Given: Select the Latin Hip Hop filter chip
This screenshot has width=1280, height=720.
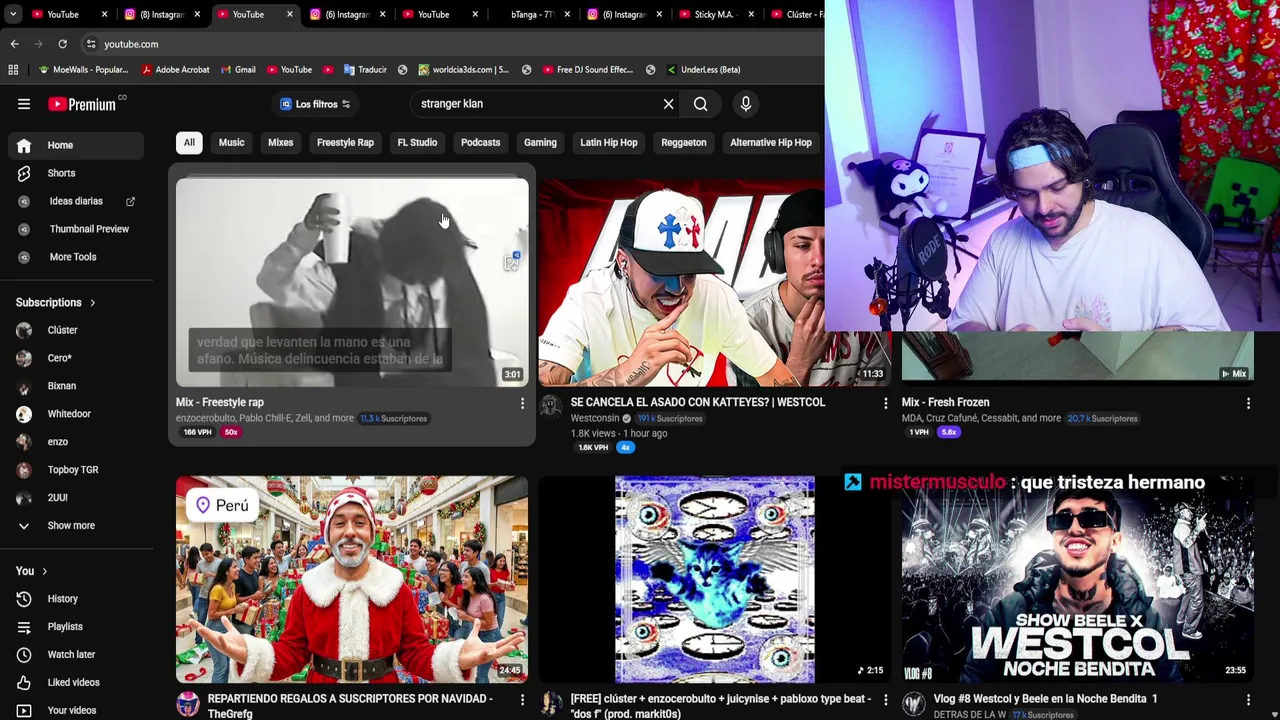Looking at the screenshot, I should [x=608, y=142].
